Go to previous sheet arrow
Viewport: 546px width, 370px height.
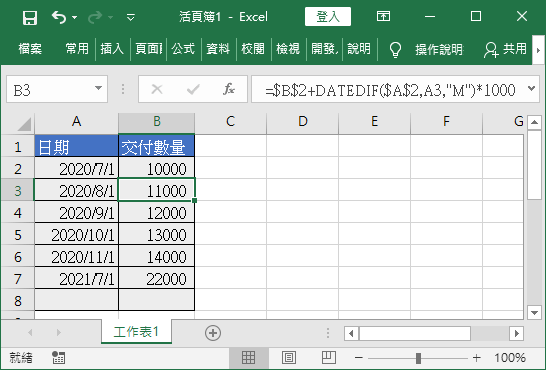point(30,333)
